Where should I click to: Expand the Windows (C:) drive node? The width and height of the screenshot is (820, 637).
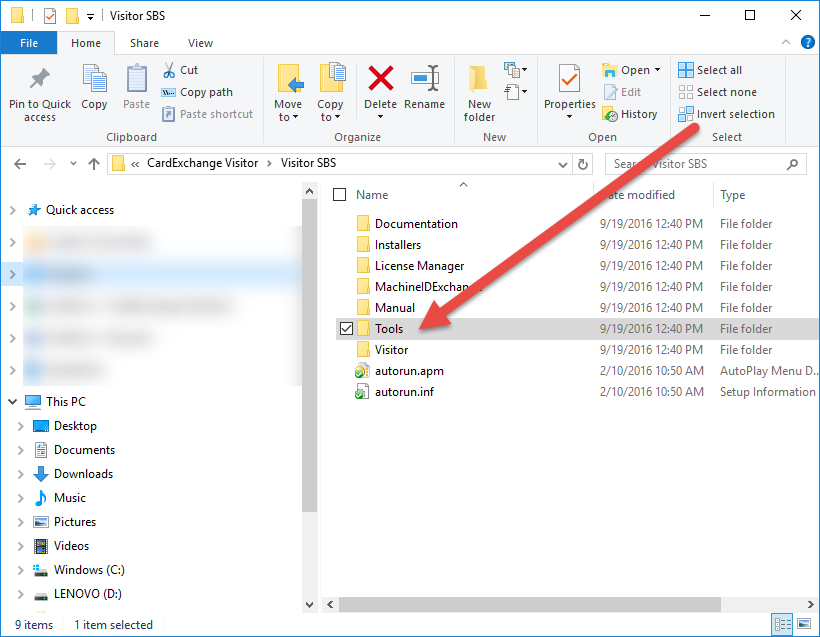[x=20, y=570]
